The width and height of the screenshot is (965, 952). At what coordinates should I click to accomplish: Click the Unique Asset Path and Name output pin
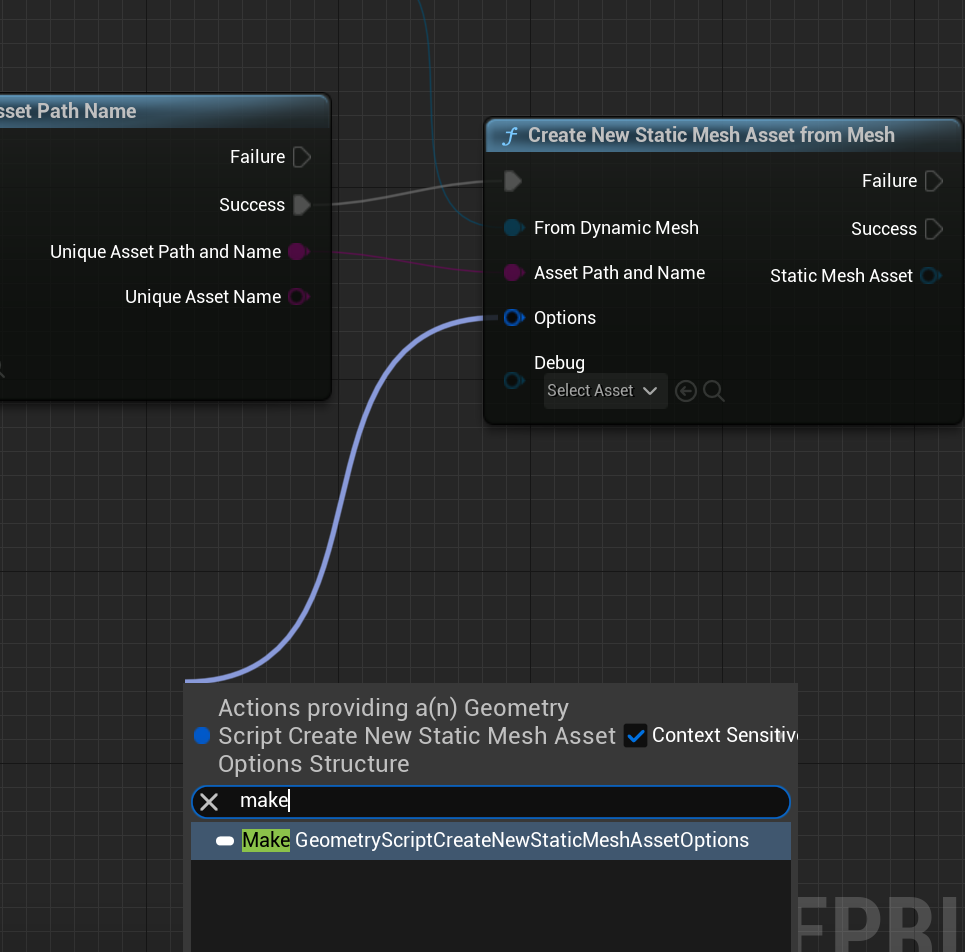[x=298, y=252]
